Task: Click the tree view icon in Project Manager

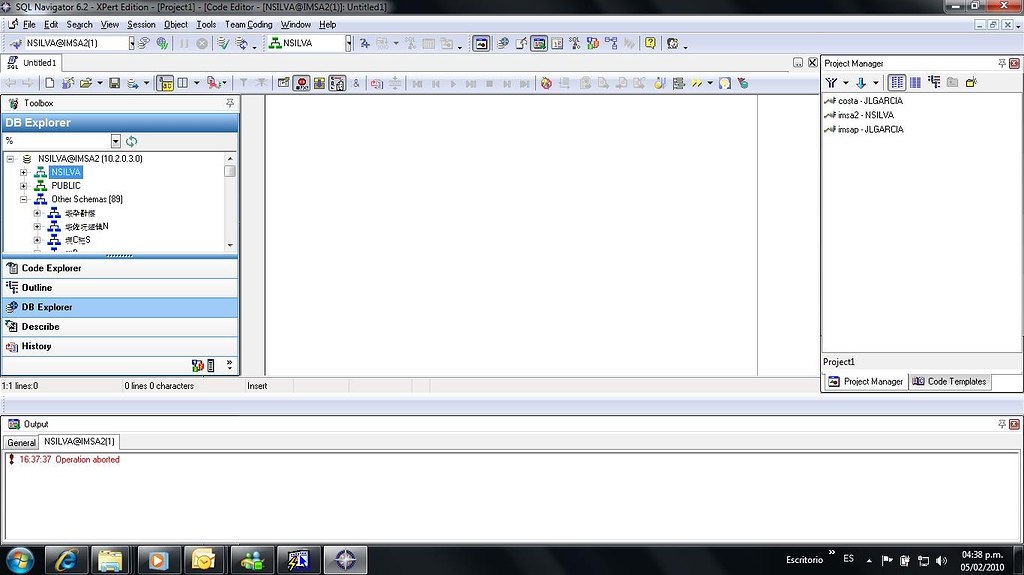Action: 934,82
